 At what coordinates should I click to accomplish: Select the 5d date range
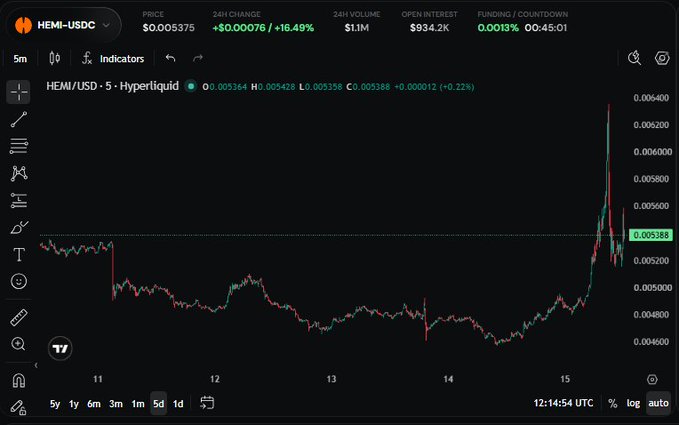coord(158,404)
